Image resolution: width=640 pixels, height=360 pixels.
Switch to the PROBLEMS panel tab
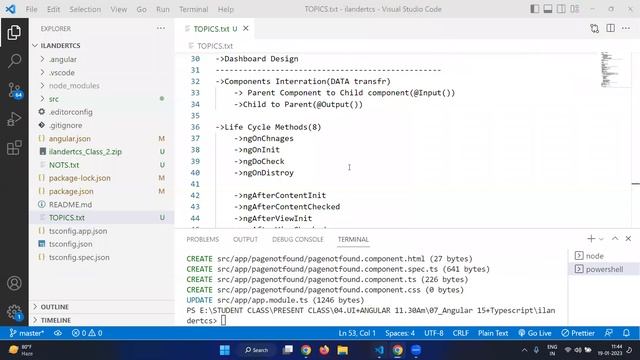tap(202, 239)
